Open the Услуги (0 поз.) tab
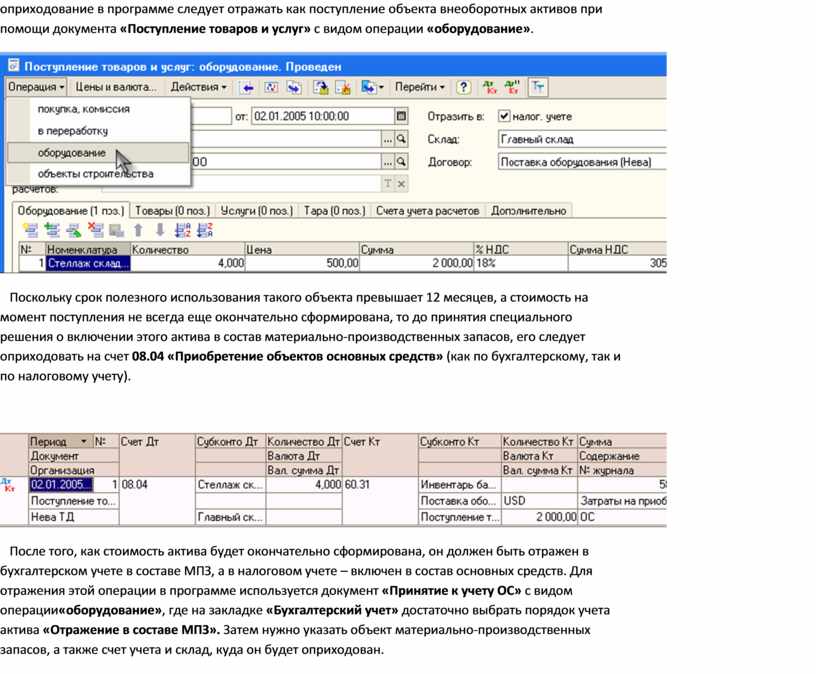 coord(257,211)
